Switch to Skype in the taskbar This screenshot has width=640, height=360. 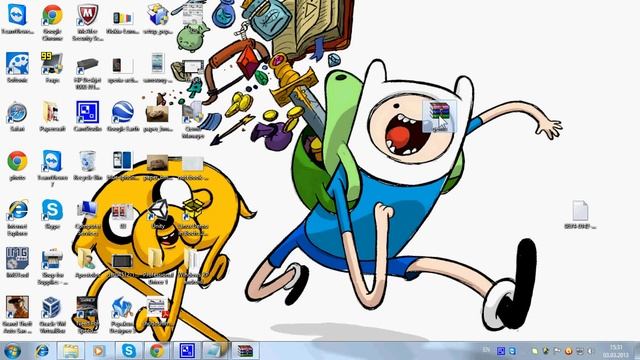tap(129, 351)
